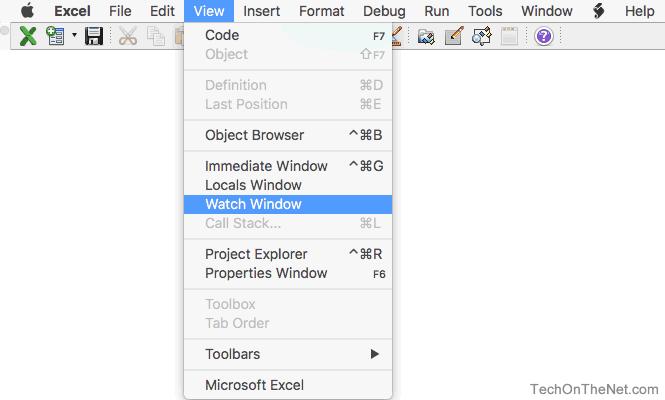This screenshot has width=665, height=400.
Task: Open the dropdown arrow beside Insert UserForm
Action: pos(74,35)
